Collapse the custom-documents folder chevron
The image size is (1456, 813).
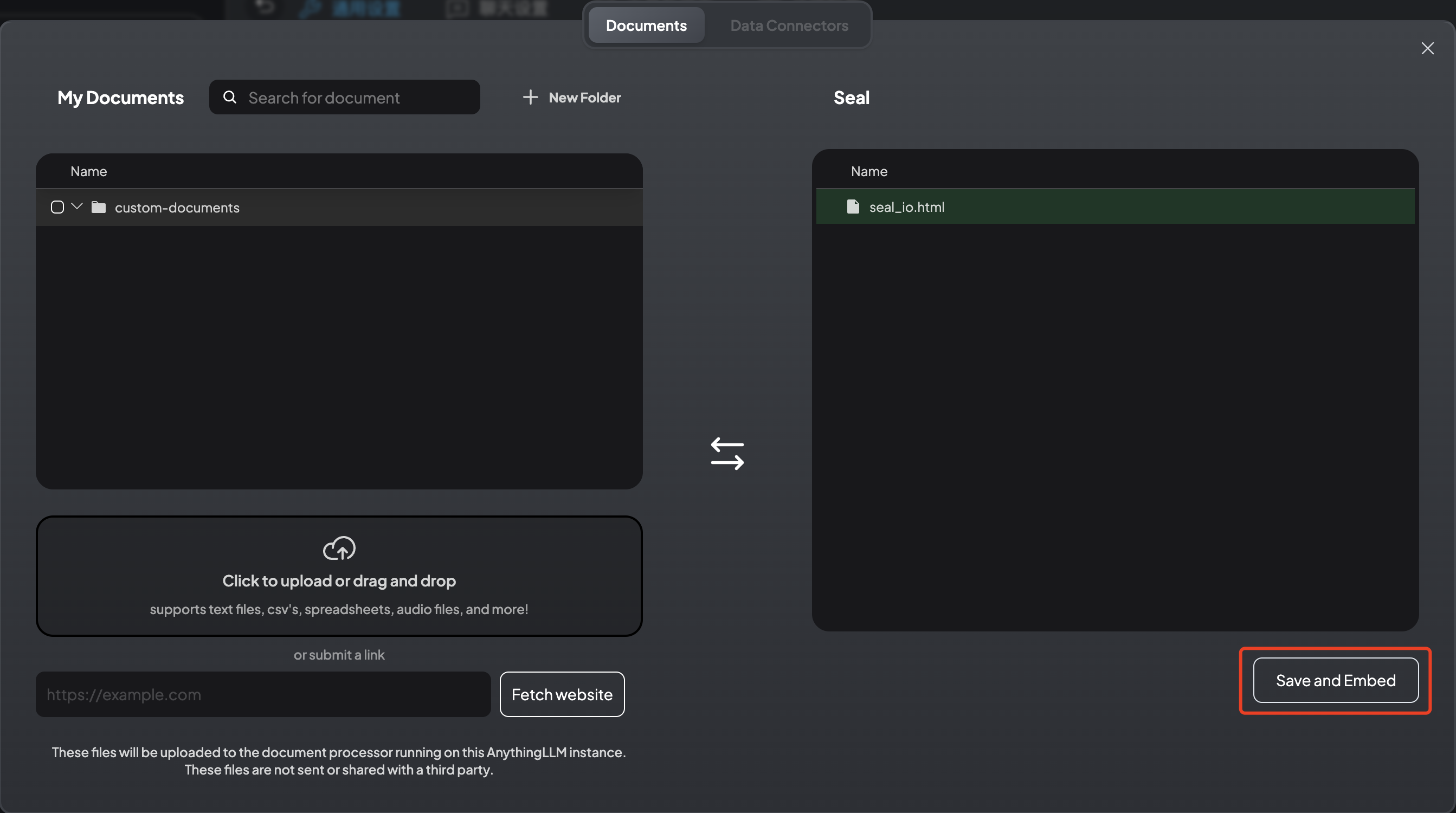click(78, 207)
